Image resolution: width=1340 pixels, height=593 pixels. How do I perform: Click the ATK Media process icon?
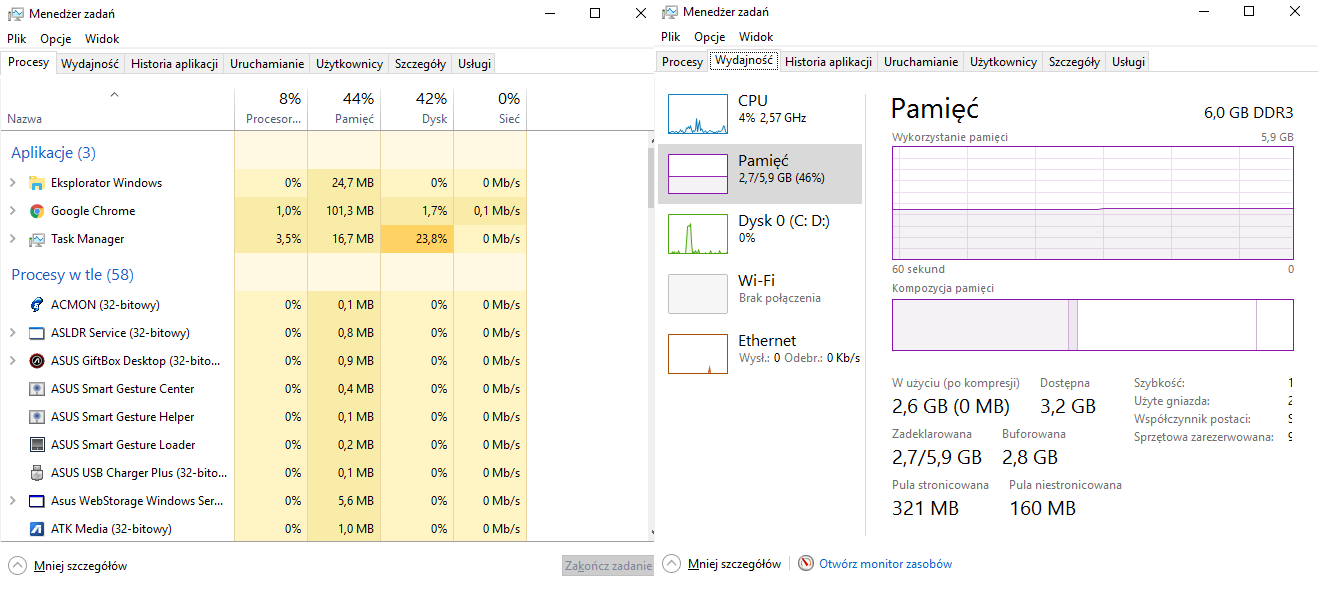pos(37,529)
